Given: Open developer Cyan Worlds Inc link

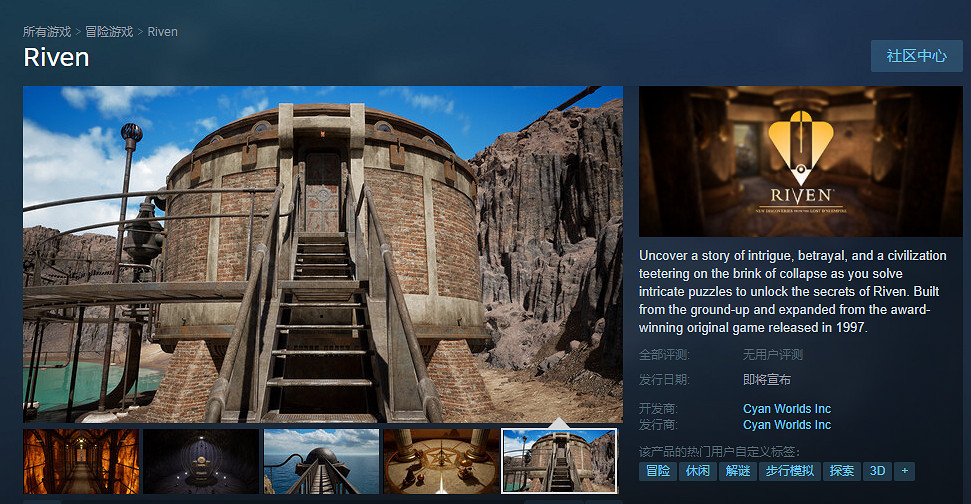Looking at the screenshot, I should pyautogui.click(x=786, y=409).
